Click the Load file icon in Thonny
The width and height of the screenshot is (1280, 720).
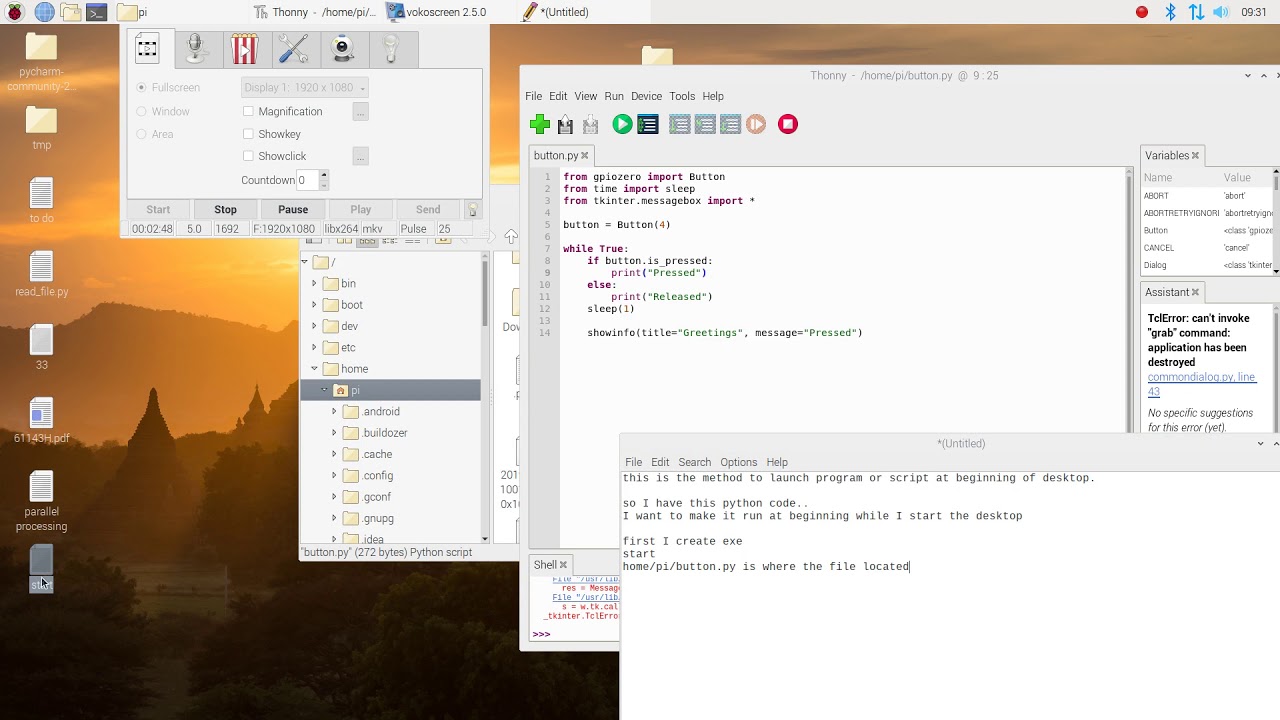[x=566, y=124]
